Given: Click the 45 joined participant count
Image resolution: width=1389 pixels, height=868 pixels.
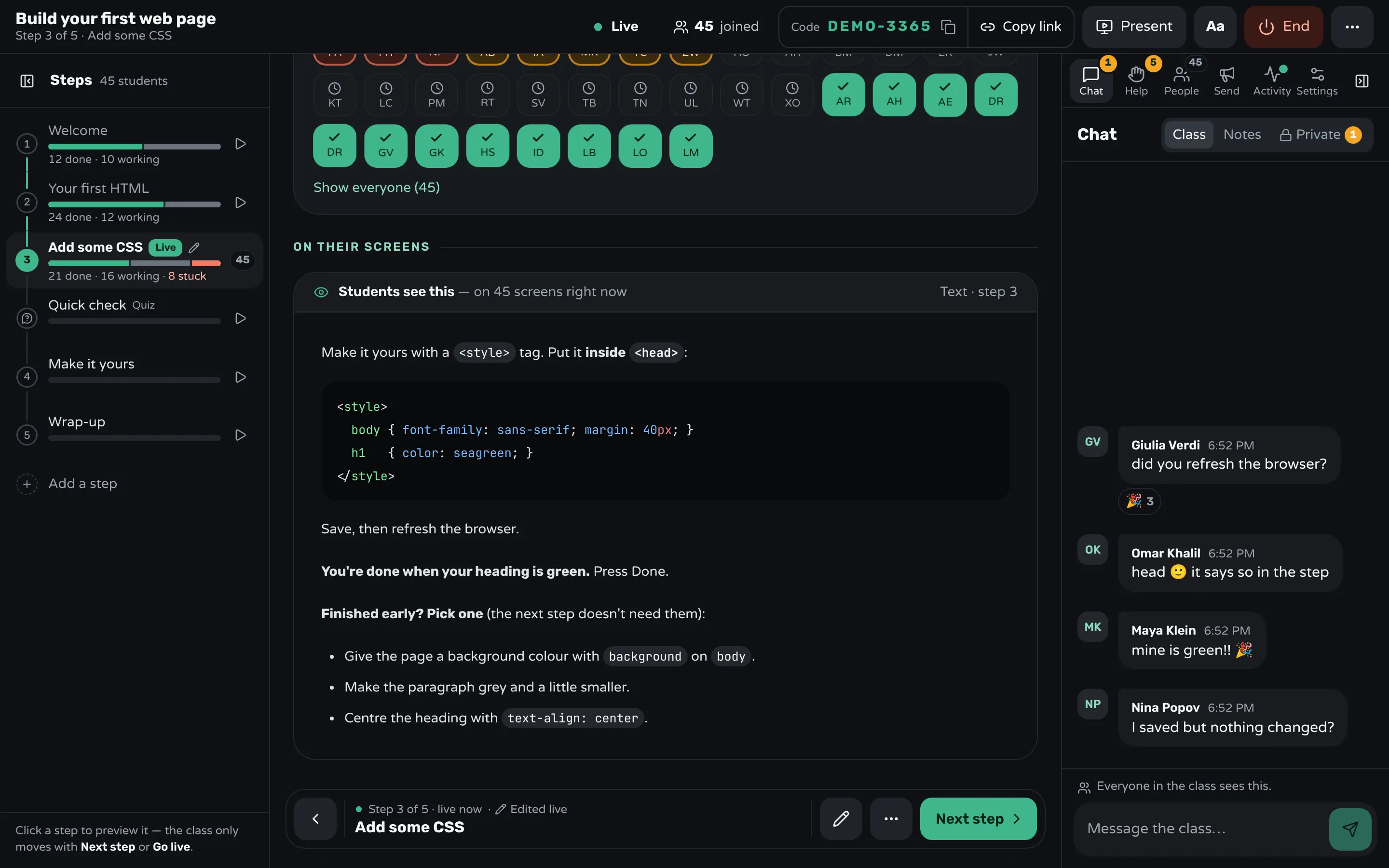Looking at the screenshot, I should 716,27.
